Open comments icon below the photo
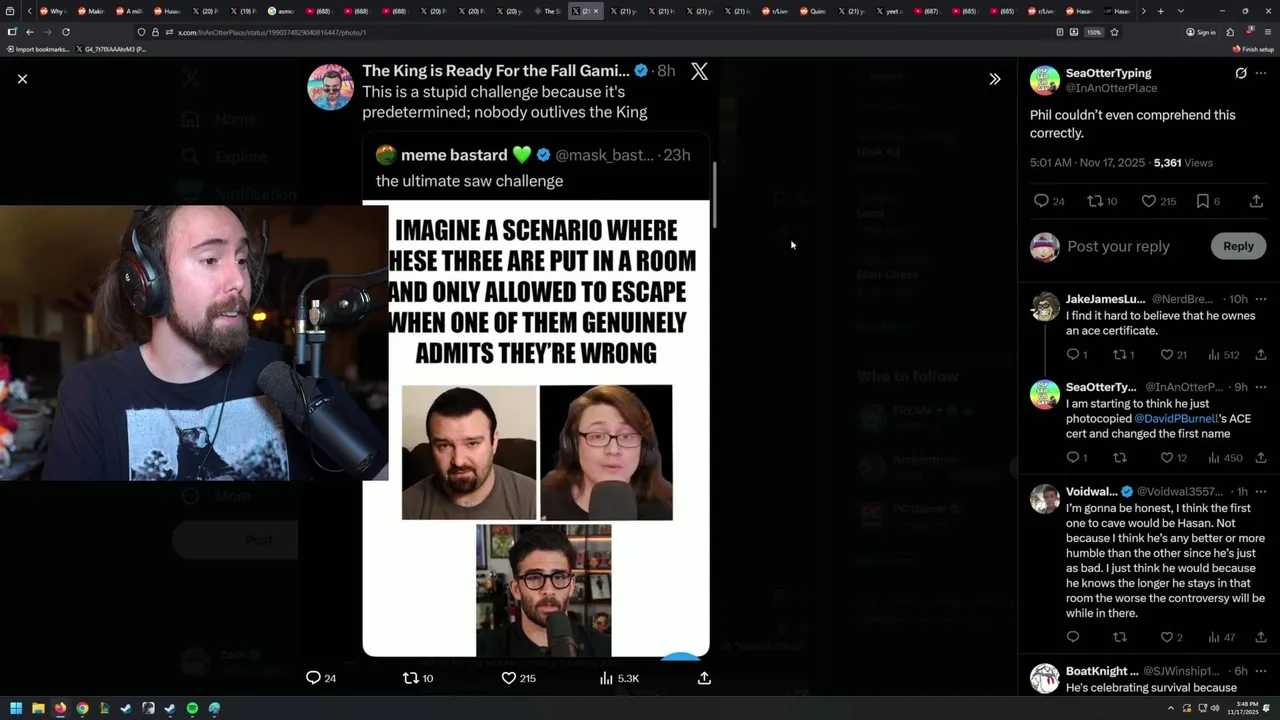 tap(320, 678)
